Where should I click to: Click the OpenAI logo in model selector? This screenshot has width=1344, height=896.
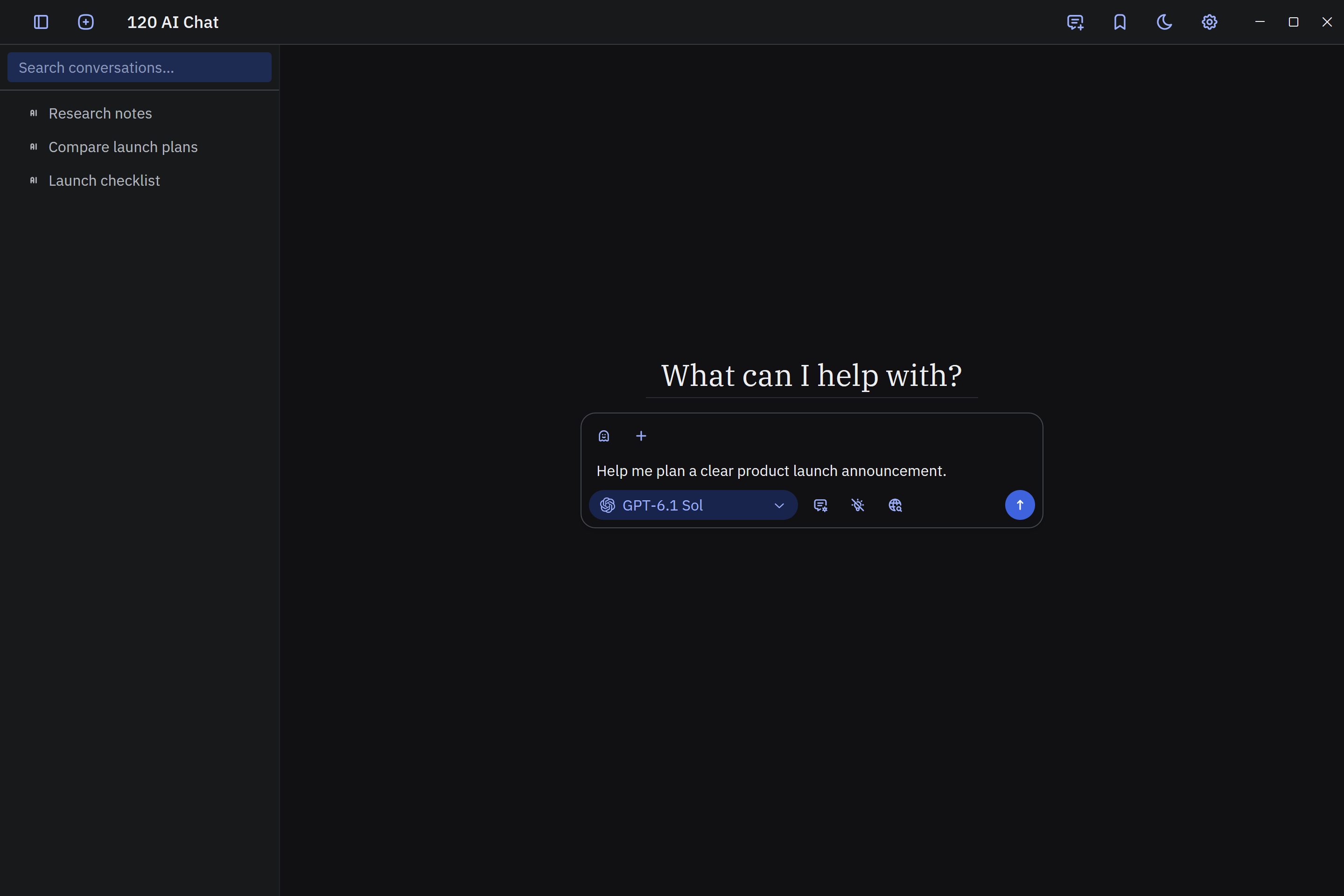pos(608,505)
